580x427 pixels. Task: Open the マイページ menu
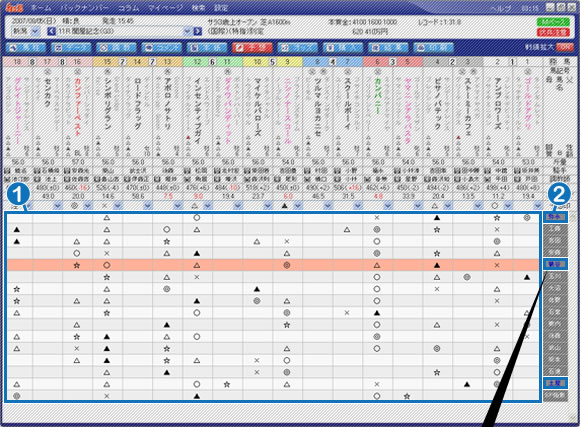[165, 7]
